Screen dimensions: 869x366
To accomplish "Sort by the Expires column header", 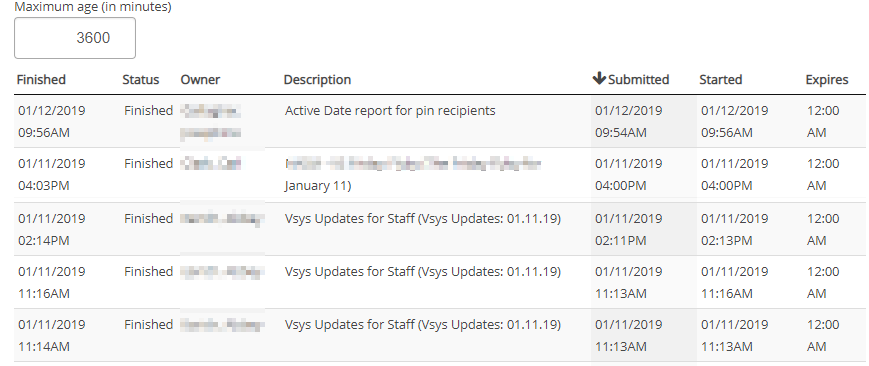I will coord(827,79).
